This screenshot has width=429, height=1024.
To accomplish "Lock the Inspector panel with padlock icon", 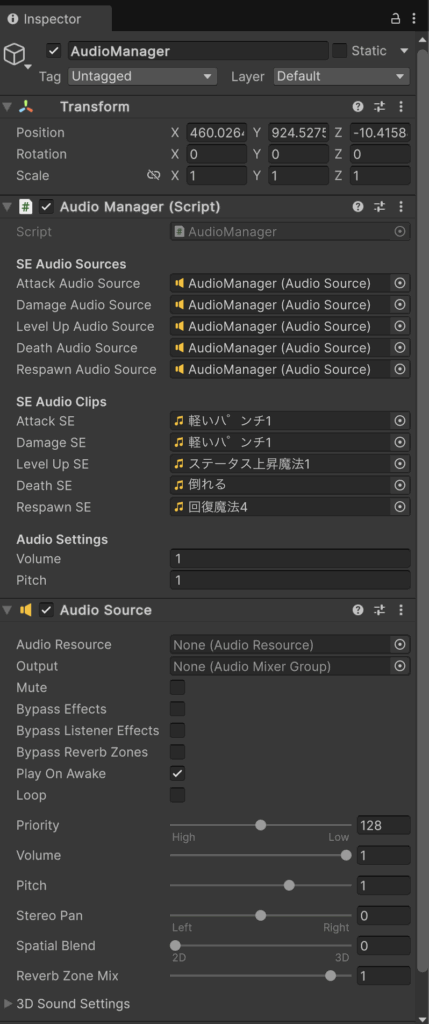I will 395,19.
